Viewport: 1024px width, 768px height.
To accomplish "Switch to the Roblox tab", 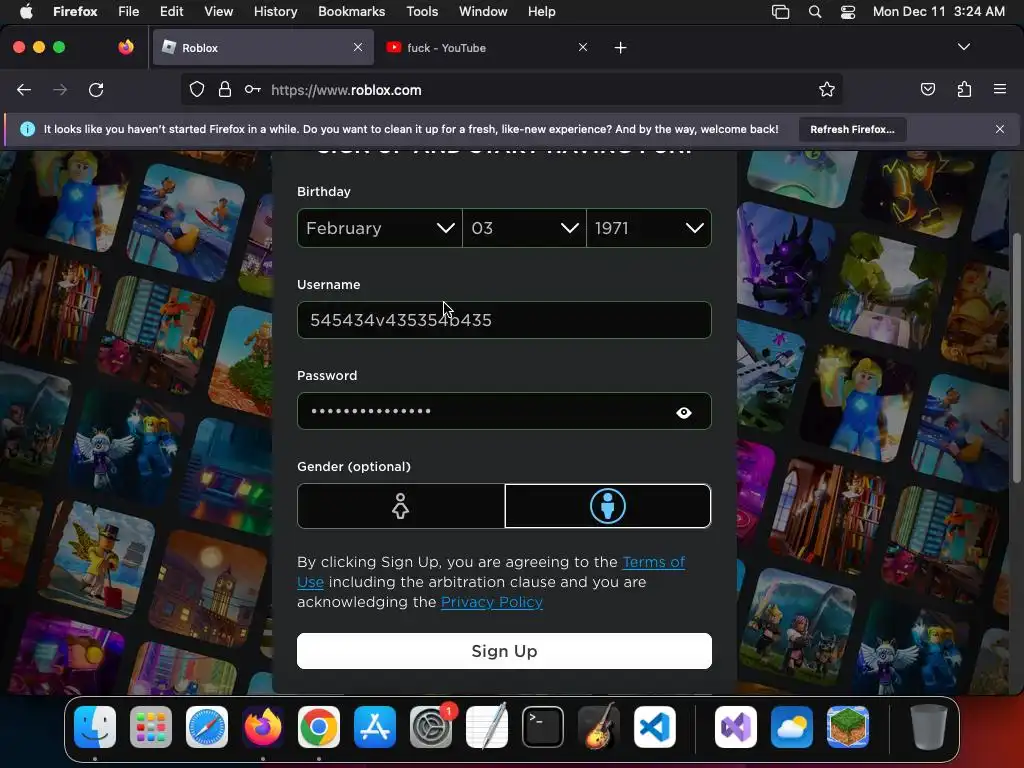I will point(263,48).
